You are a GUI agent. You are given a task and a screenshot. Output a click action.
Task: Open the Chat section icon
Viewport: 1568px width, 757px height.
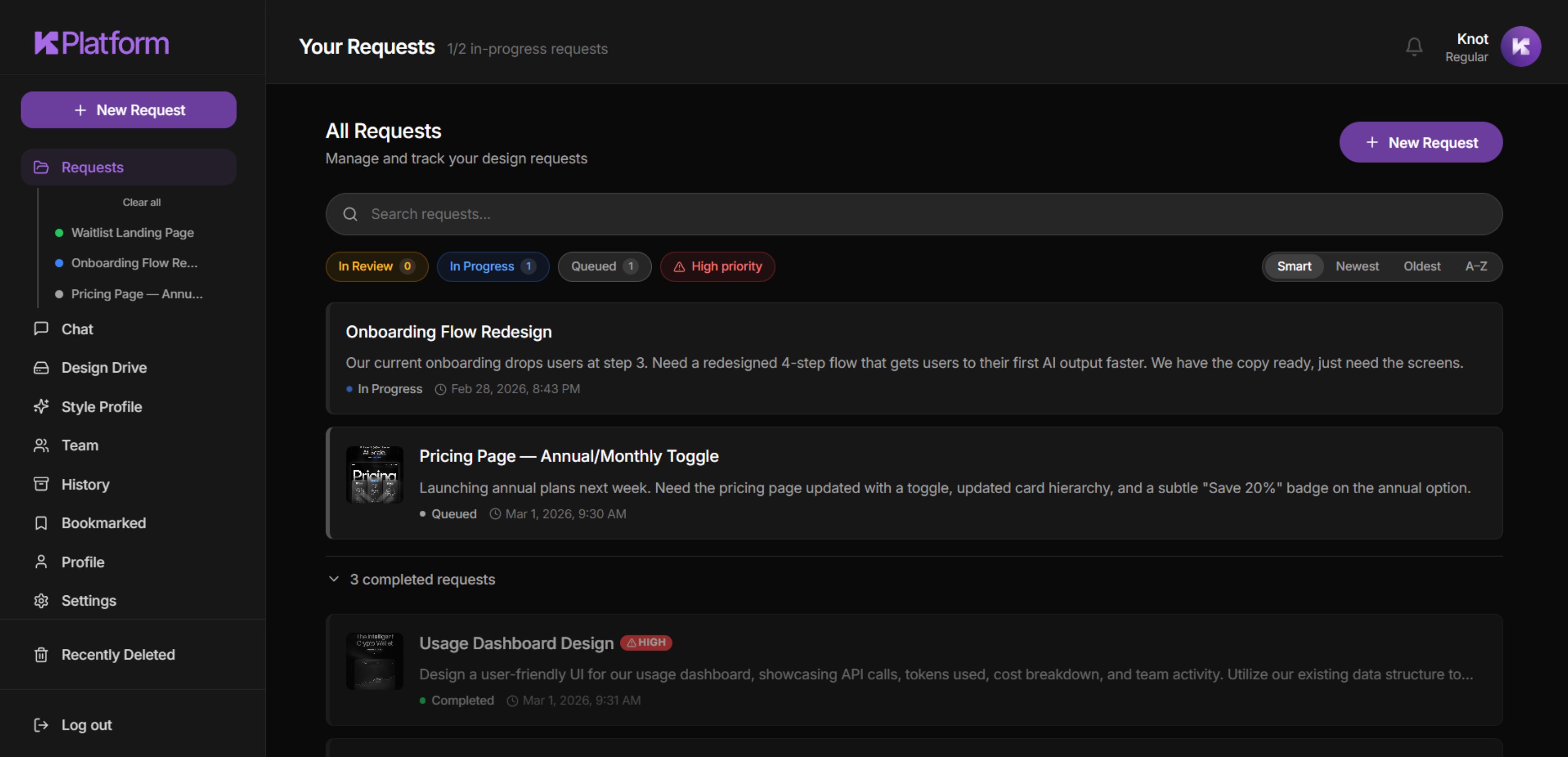pos(41,328)
